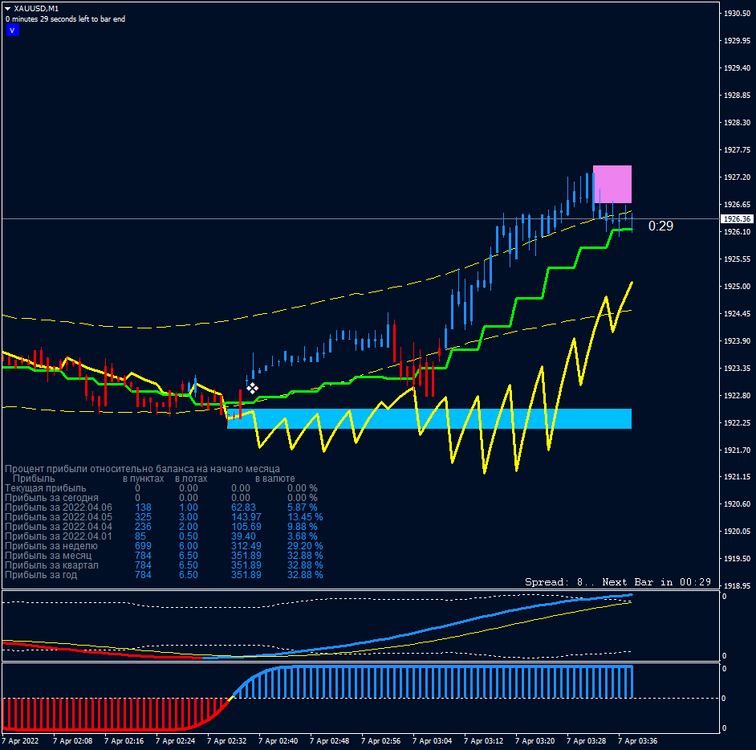The width and height of the screenshot is (756, 750).
Task: Select the Прибыль за месяц row label
Action: (x=48, y=556)
